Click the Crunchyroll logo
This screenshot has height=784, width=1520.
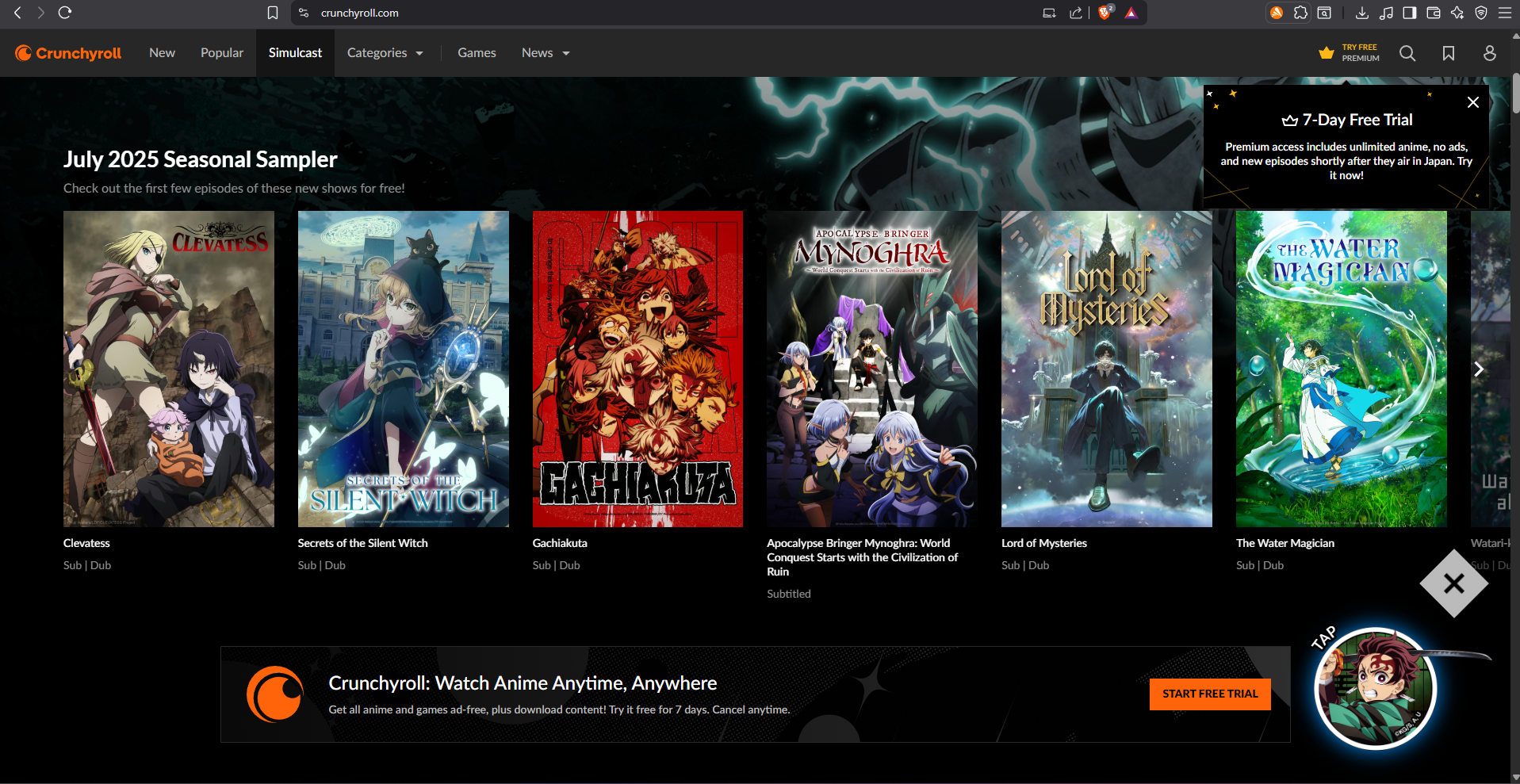tap(68, 53)
